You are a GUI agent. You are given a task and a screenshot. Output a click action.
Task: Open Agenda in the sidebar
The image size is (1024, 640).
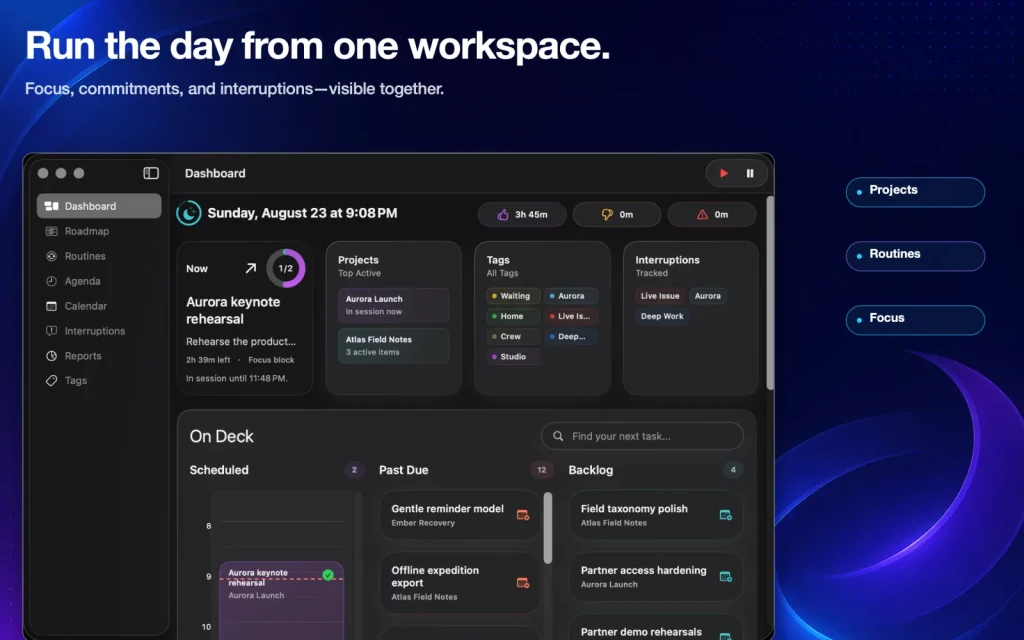point(99,281)
